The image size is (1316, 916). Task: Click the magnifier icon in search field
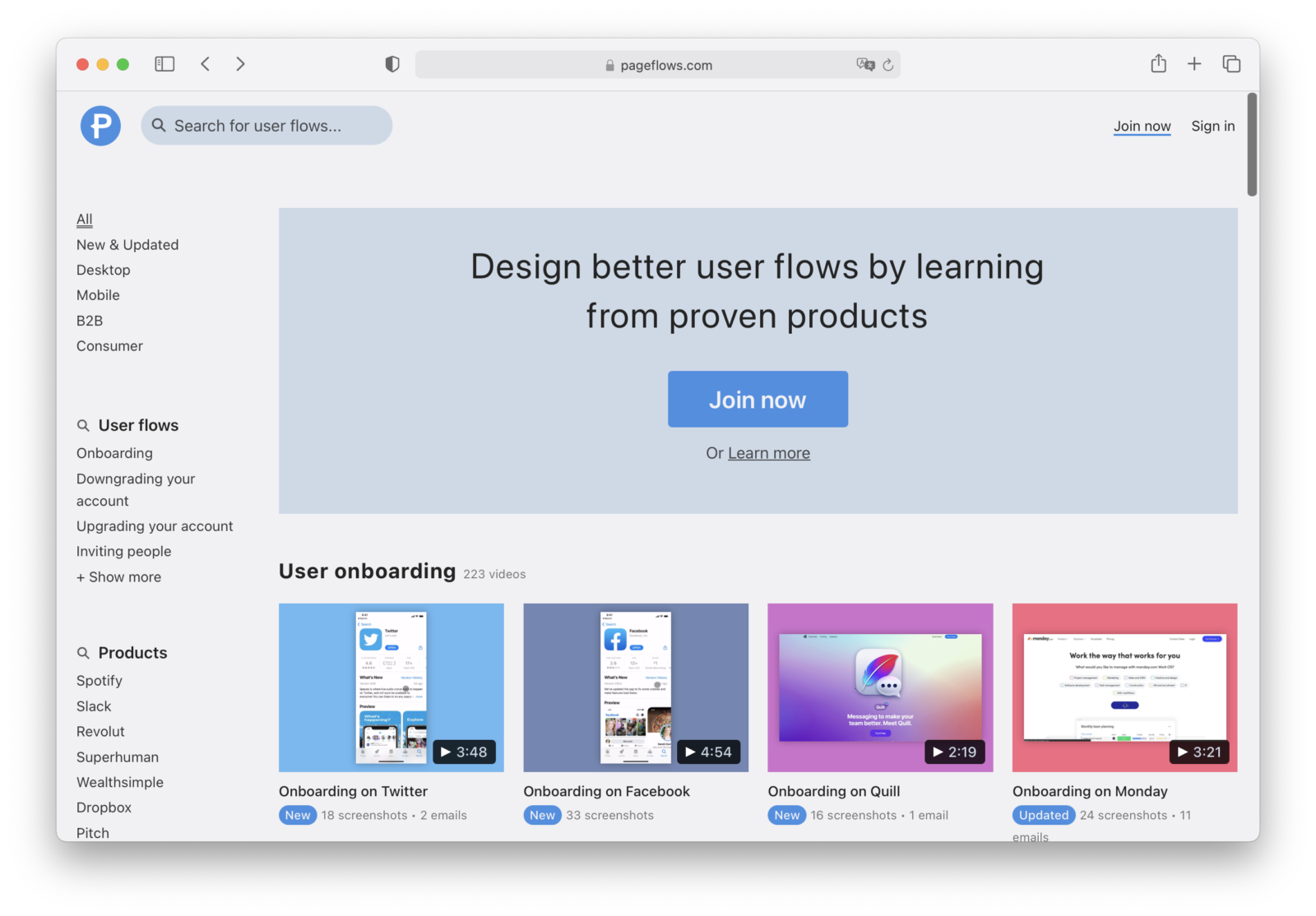159,125
